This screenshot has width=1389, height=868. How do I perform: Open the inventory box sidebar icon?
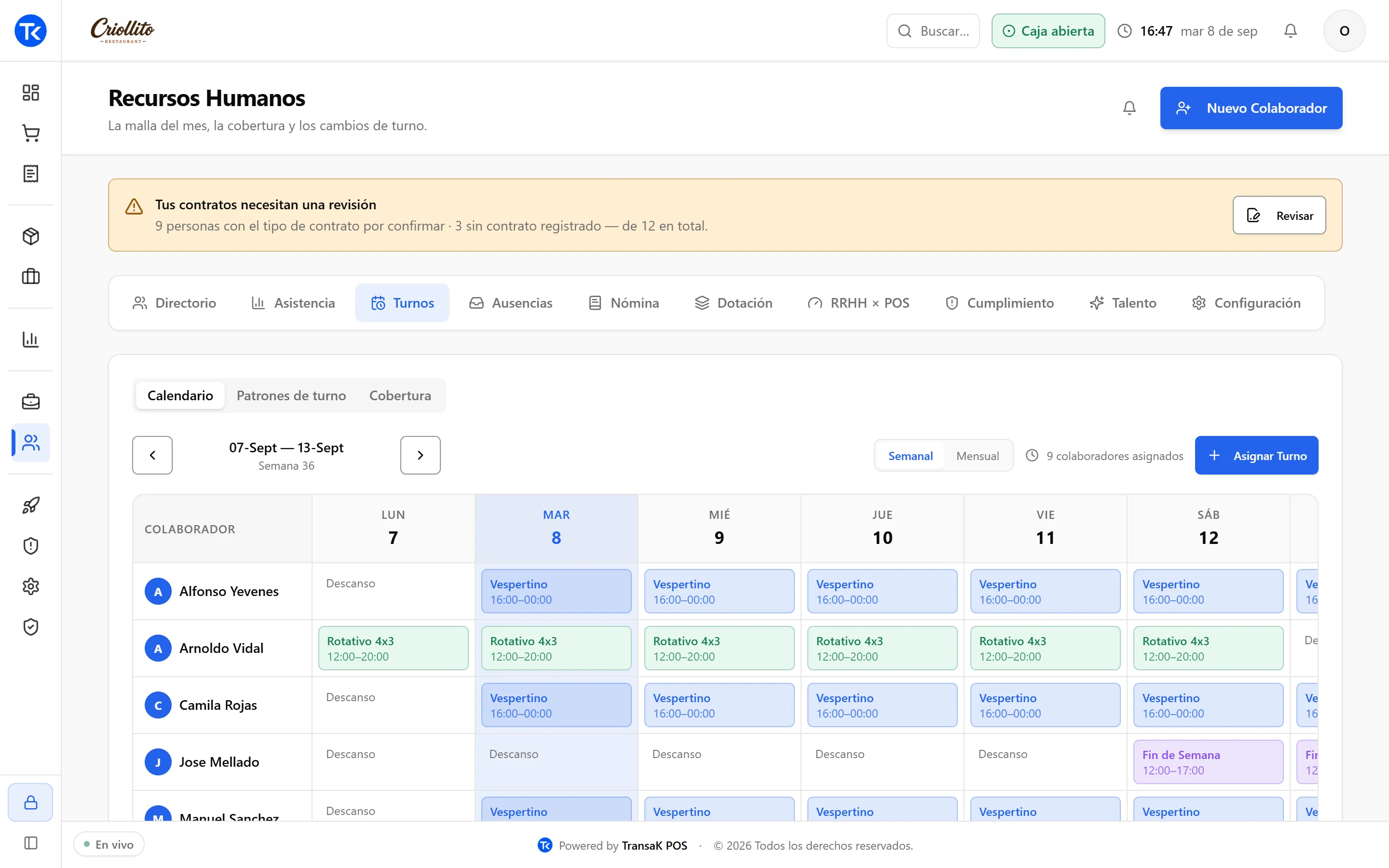point(30,236)
